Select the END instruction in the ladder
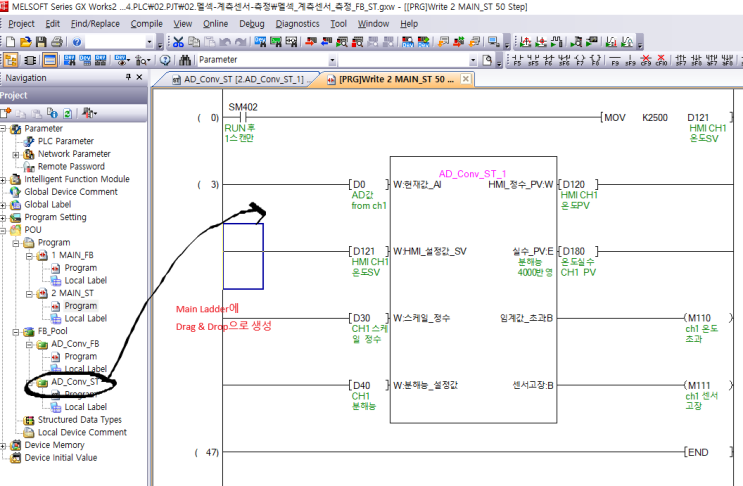Viewport: 743px width, 486px height. coord(708,452)
